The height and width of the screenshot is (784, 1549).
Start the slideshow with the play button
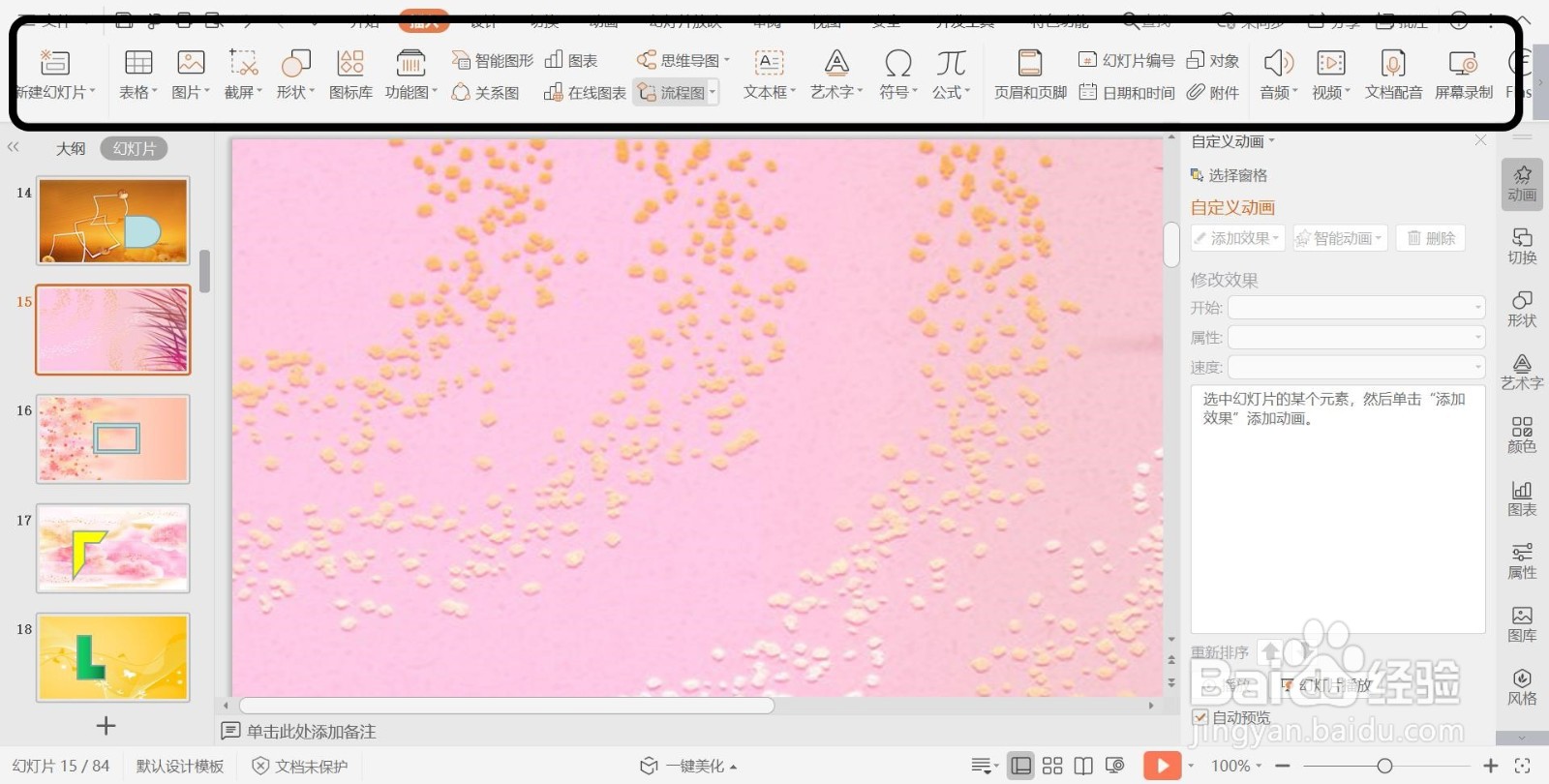pos(1162,766)
